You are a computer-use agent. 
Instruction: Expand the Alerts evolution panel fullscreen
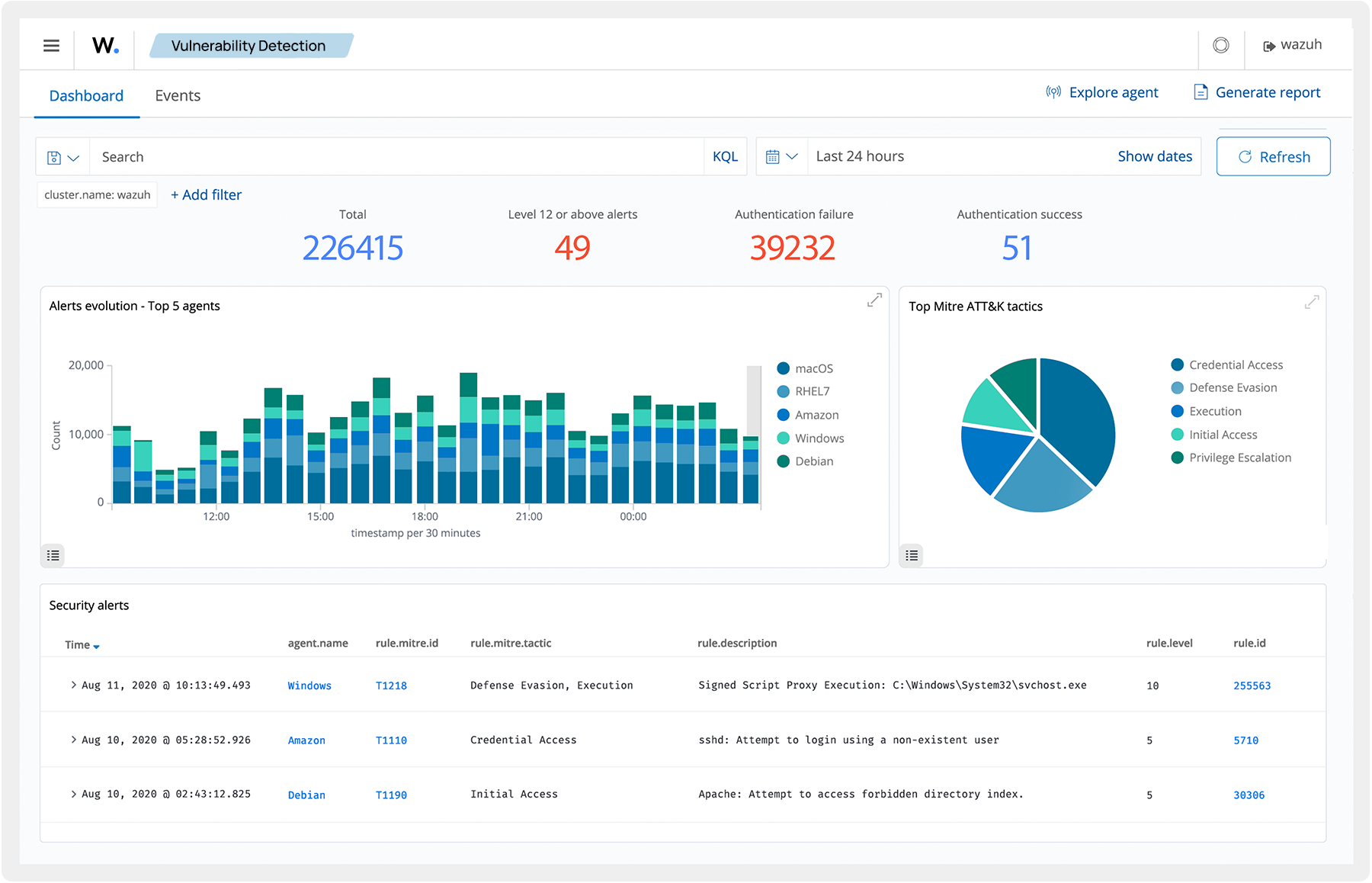(874, 300)
